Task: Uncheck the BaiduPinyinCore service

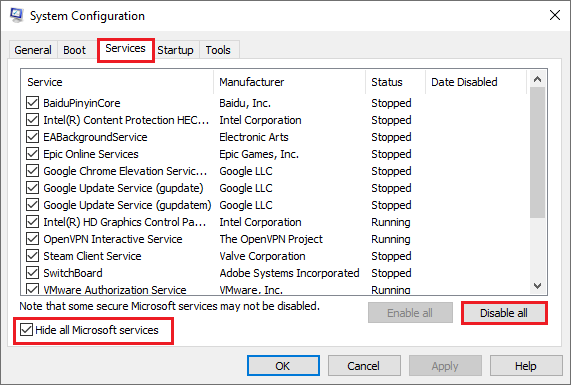Action: pyautogui.click(x=32, y=103)
